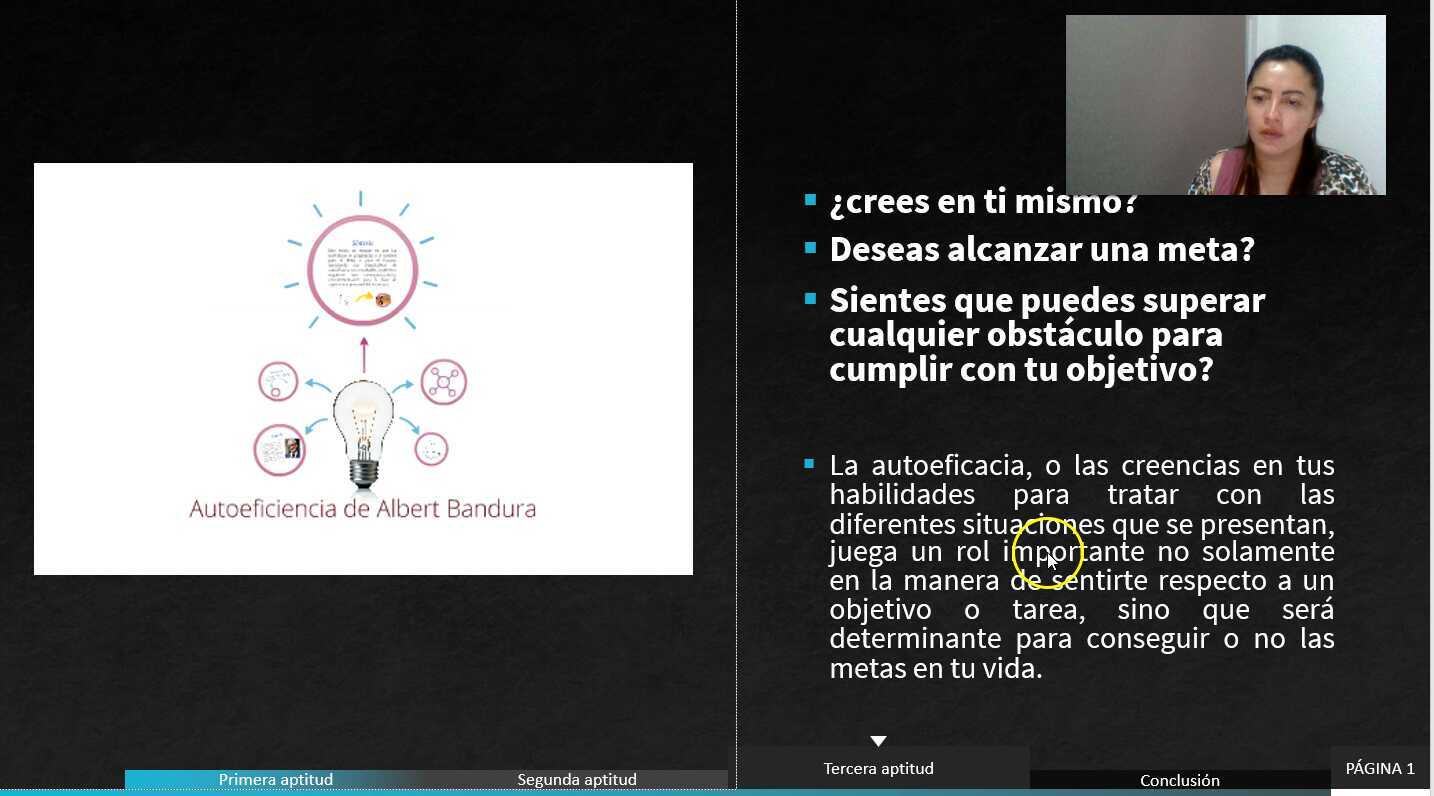Open the Síntesis circle at diagram top

point(362,267)
